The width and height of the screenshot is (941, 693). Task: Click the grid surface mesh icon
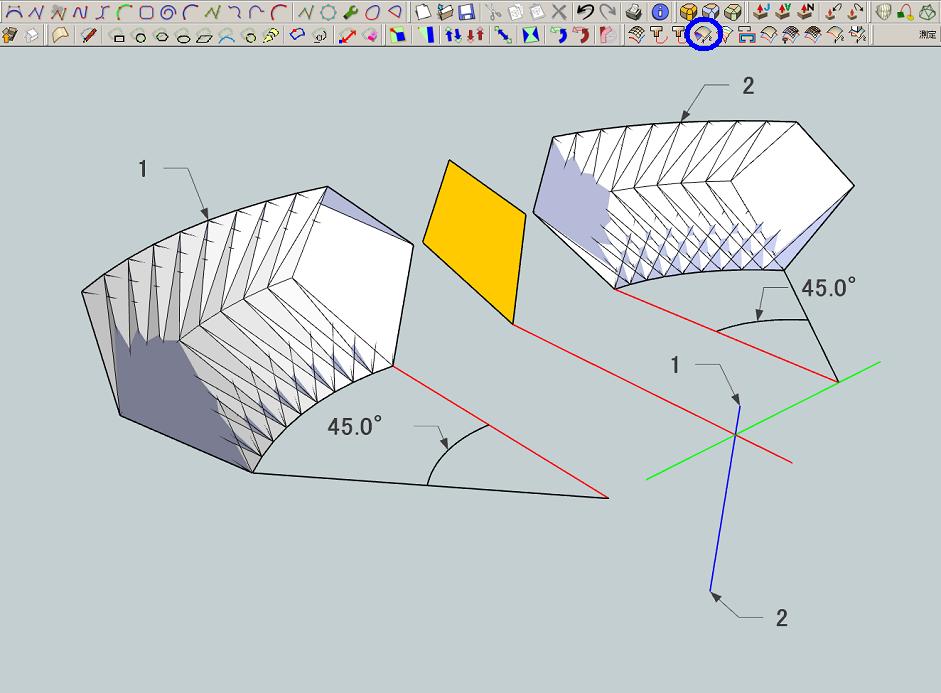636,35
